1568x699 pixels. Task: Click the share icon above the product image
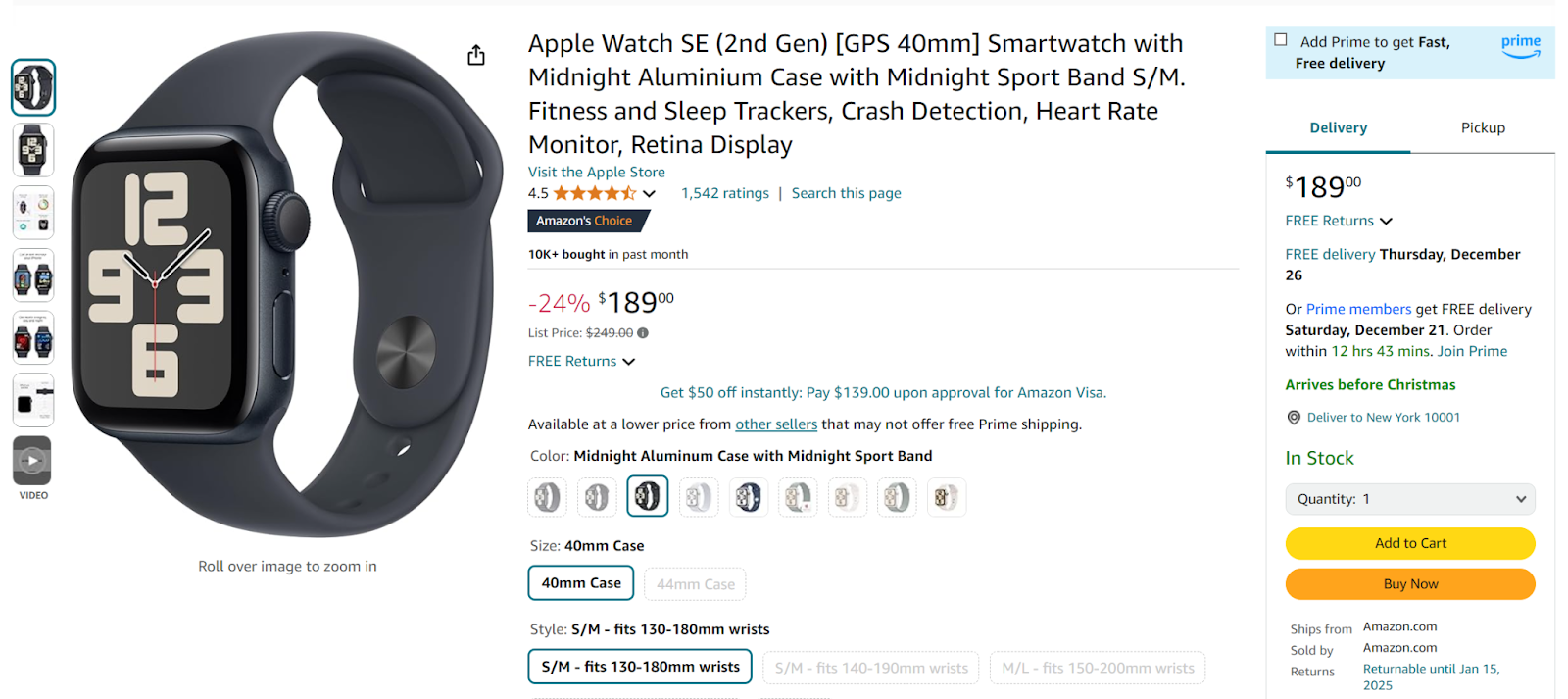tap(475, 56)
